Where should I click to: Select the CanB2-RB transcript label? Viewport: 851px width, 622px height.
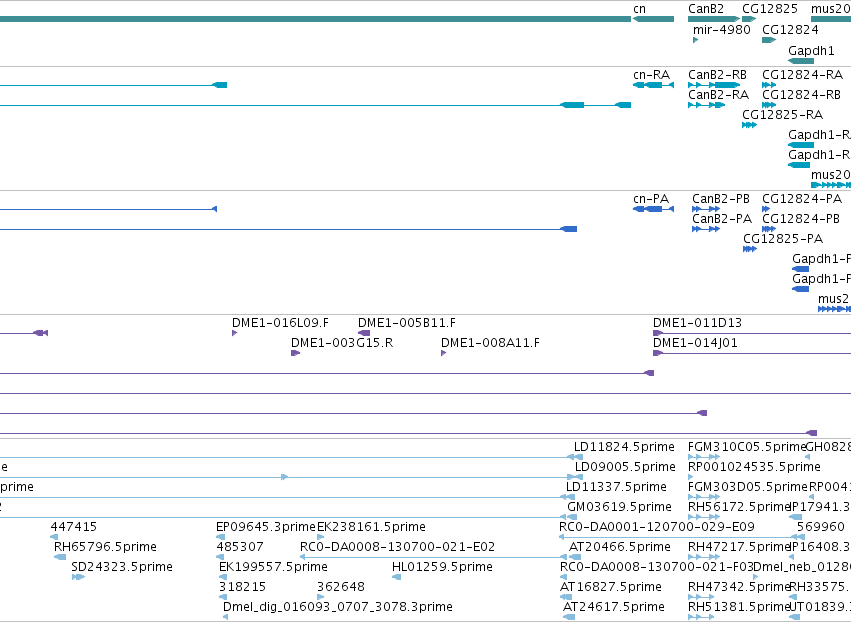coord(717,75)
